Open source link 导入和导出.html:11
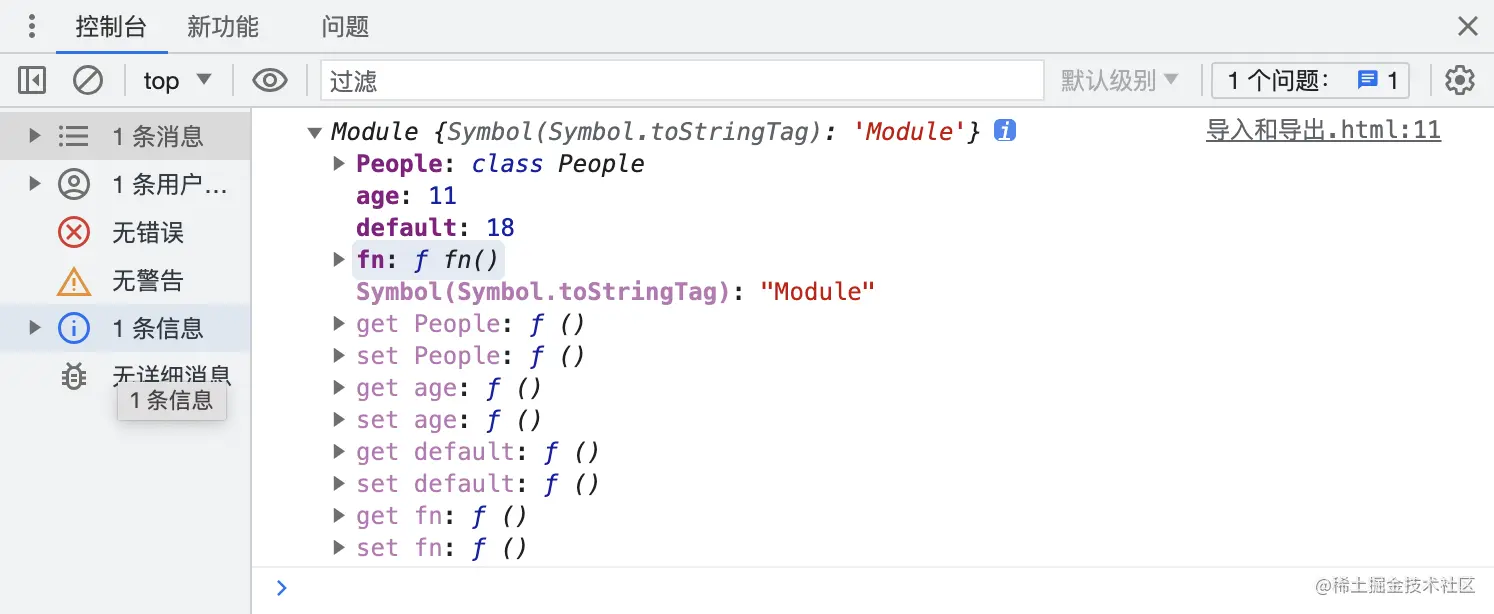The image size is (1494, 614). [x=1323, y=130]
